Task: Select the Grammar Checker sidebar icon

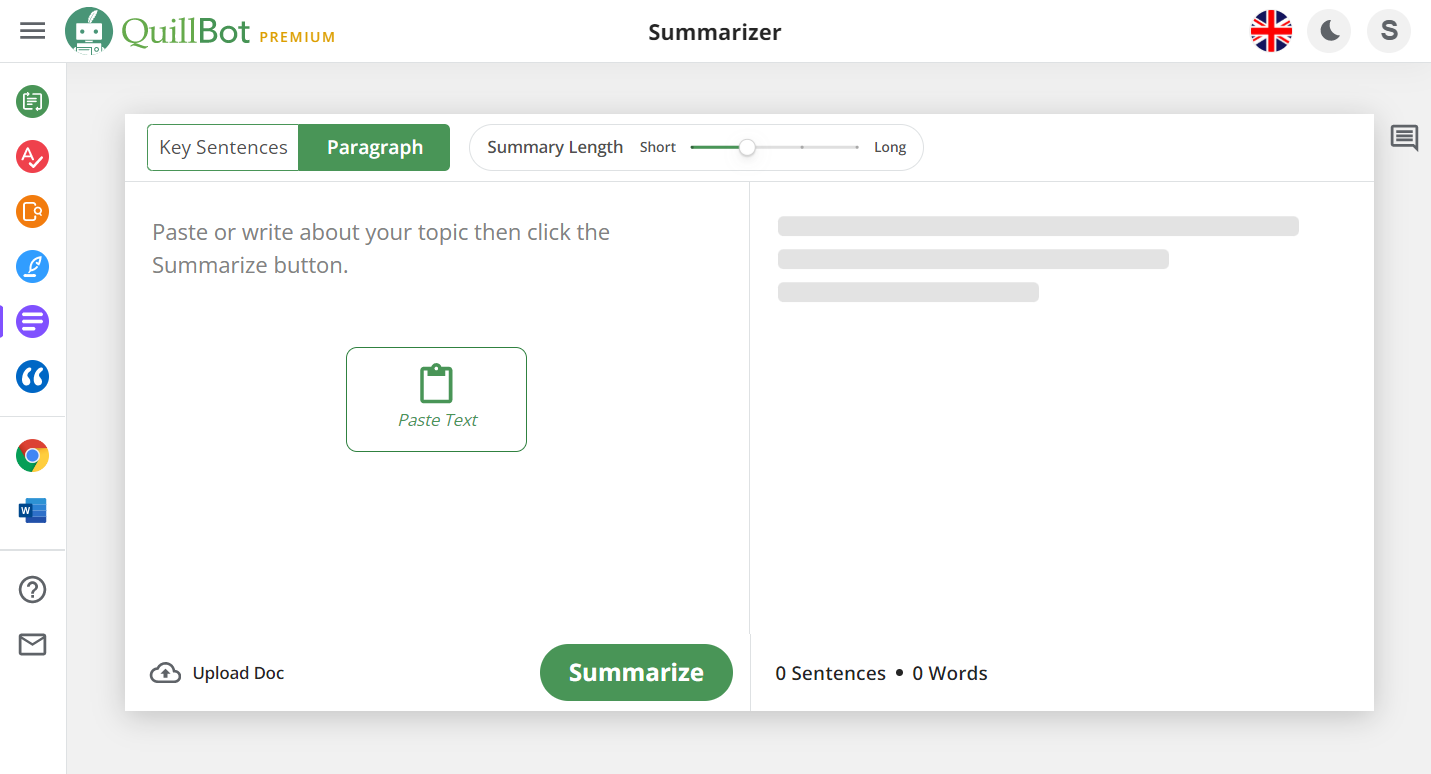Action: (32, 157)
